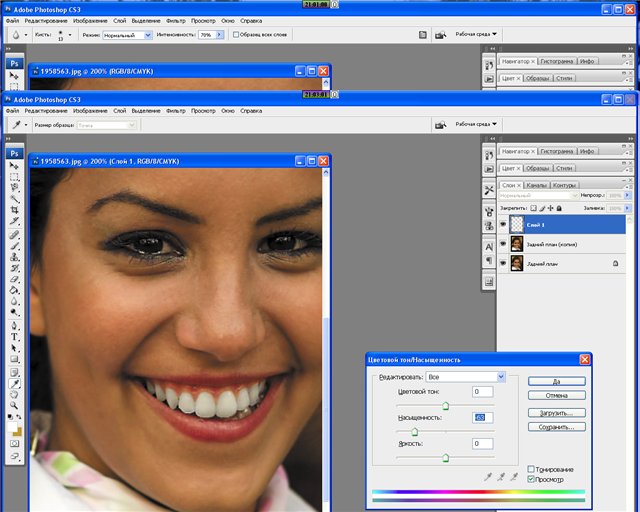
Task: Click the Цветовой тон value field
Action: coord(481,392)
